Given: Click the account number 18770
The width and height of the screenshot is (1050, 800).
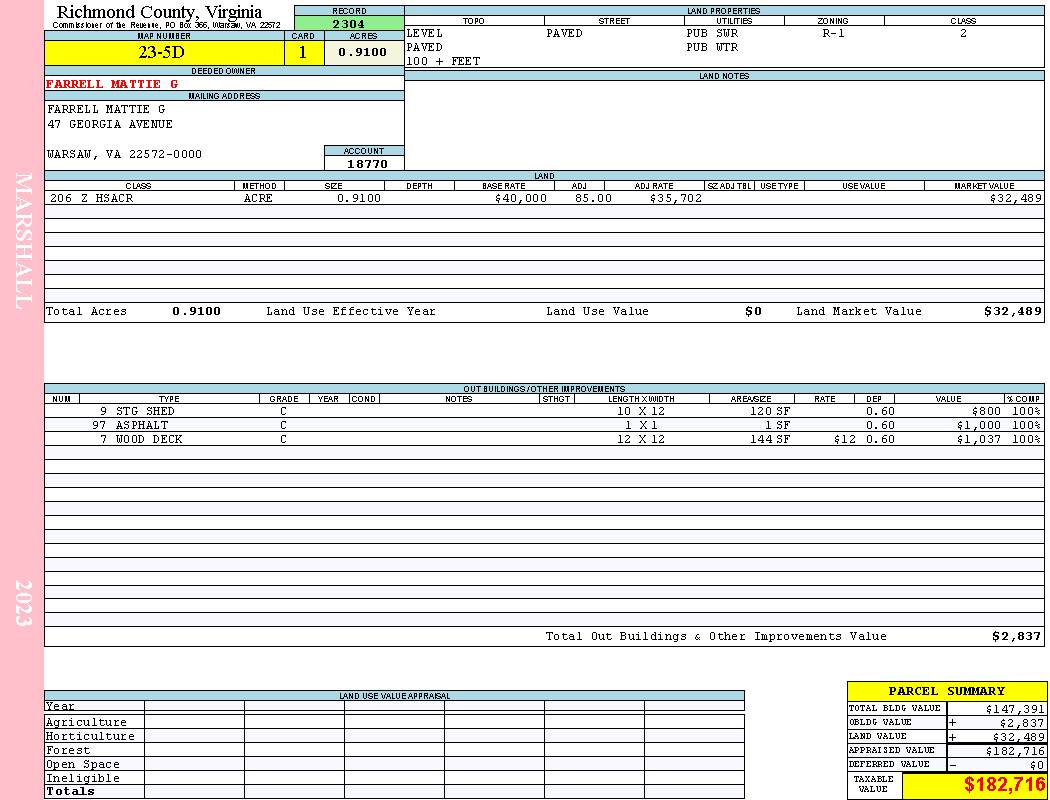Looking at the screenshot, I should [367, 164].
